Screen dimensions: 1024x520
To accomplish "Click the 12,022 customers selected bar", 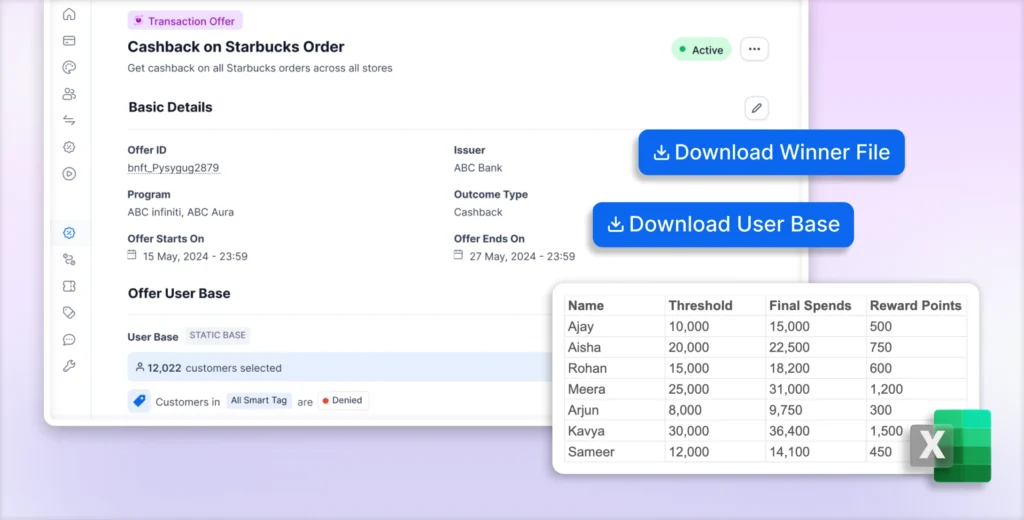I will coord(340,367).
